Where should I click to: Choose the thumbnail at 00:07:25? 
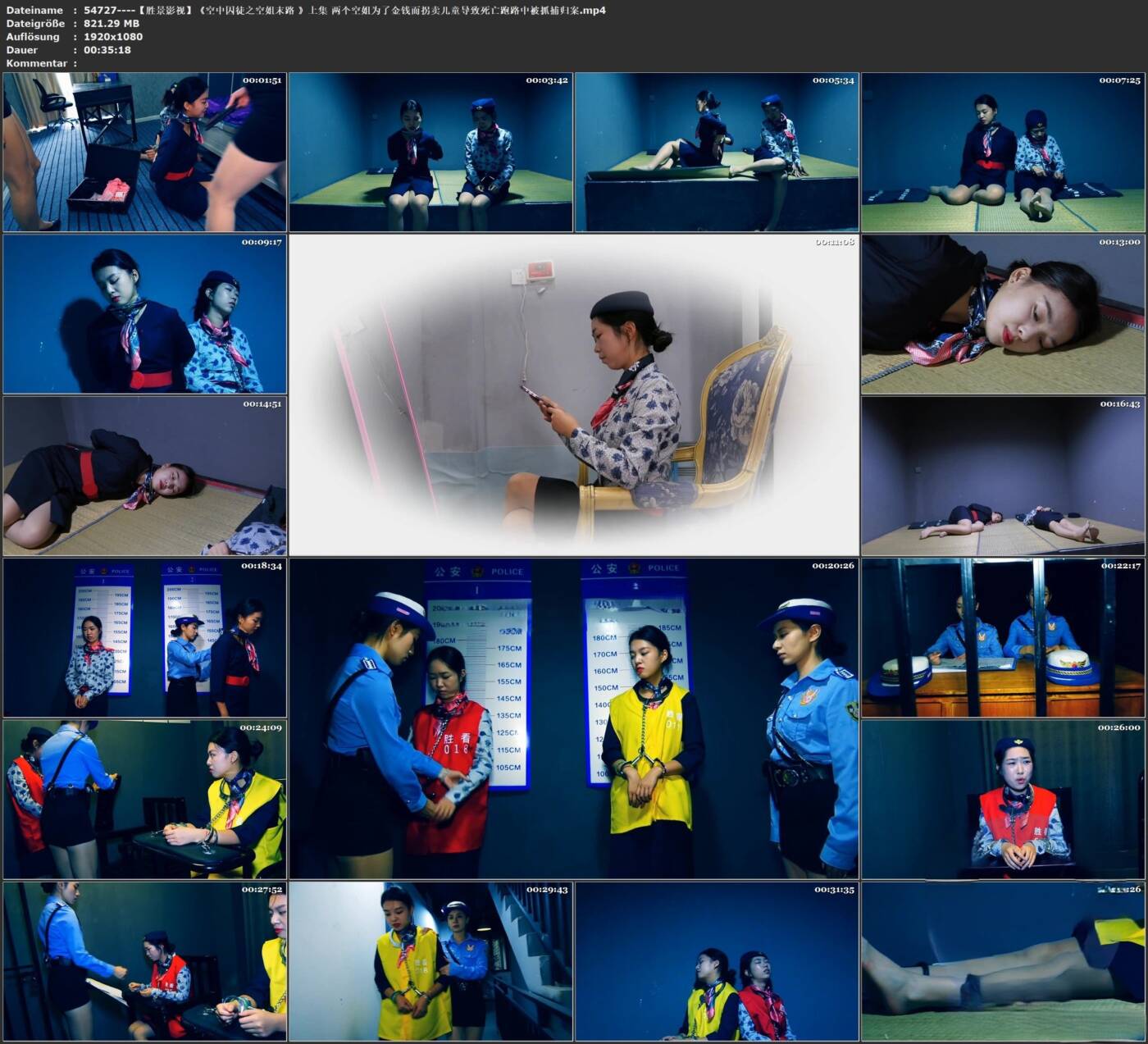point(1003,152)
